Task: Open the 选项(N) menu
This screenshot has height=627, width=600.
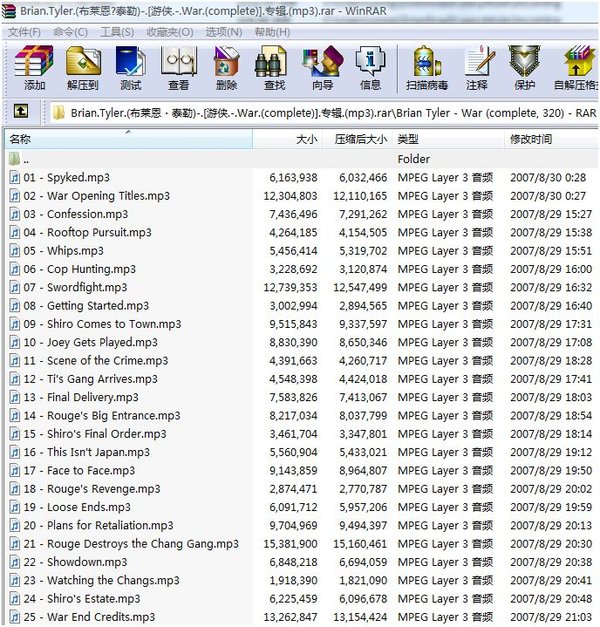Action: (x=224, y=32)
